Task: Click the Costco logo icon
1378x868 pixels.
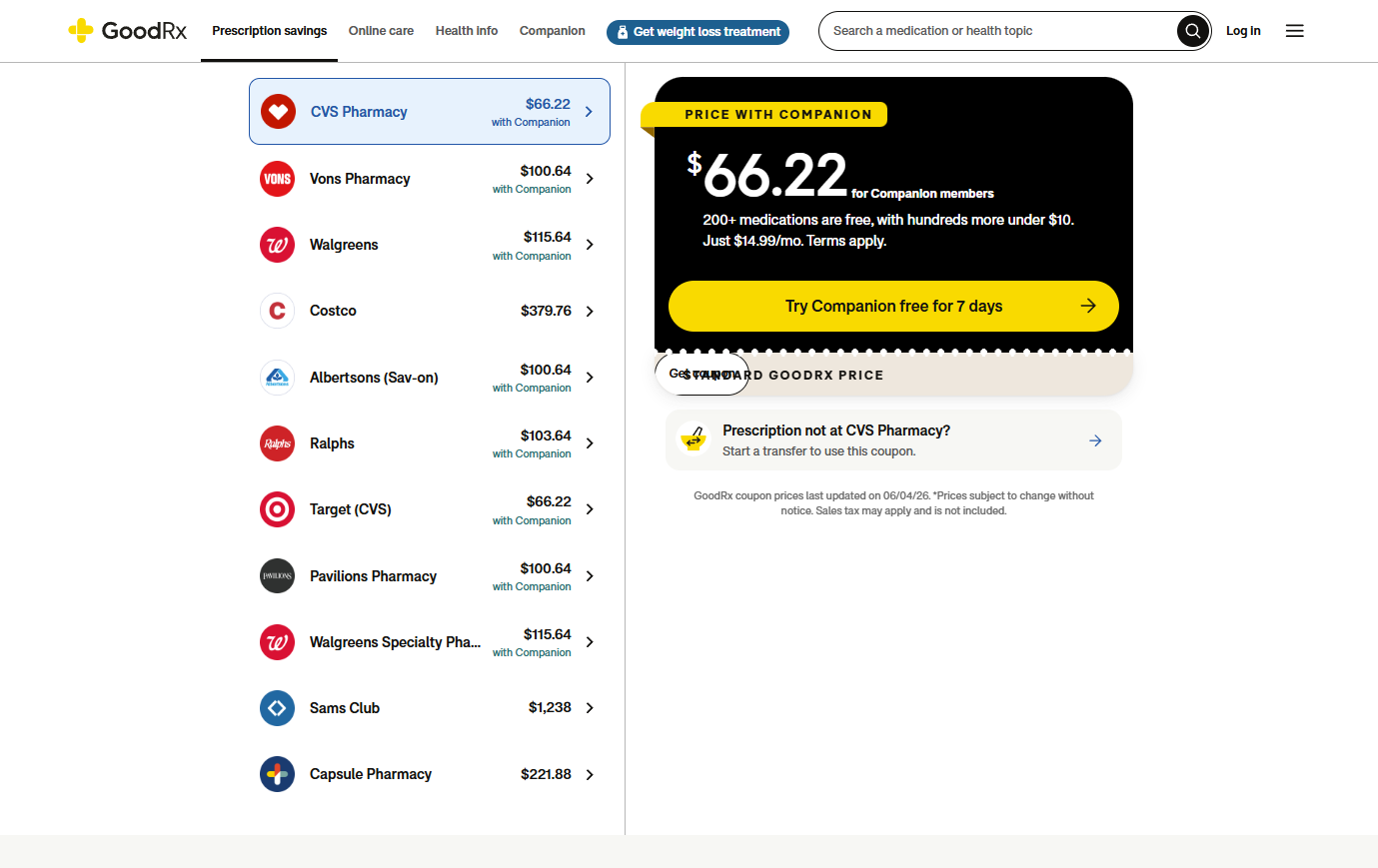Action: coord(277,311)
